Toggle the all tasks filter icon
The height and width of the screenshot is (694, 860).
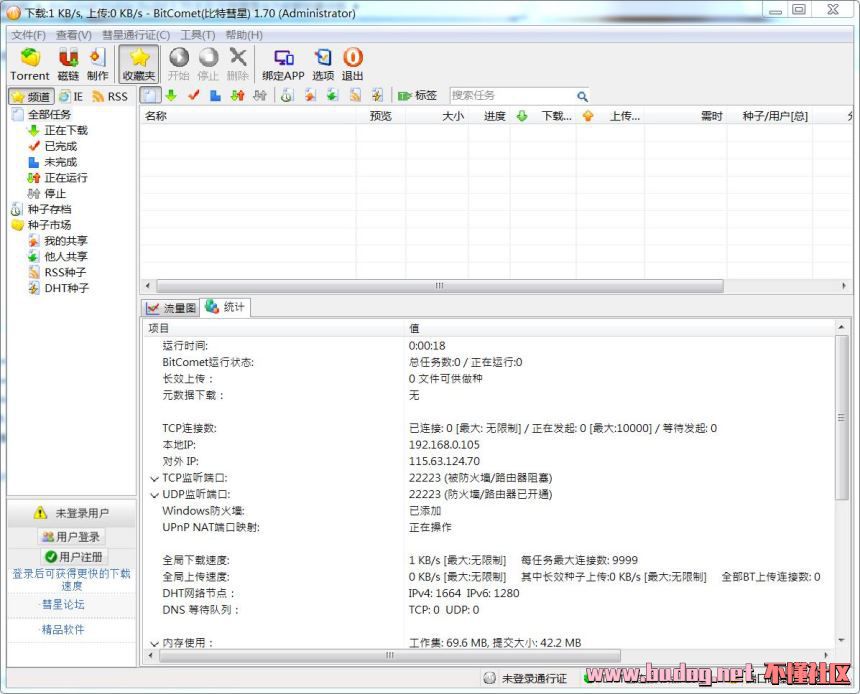(150, 95)
